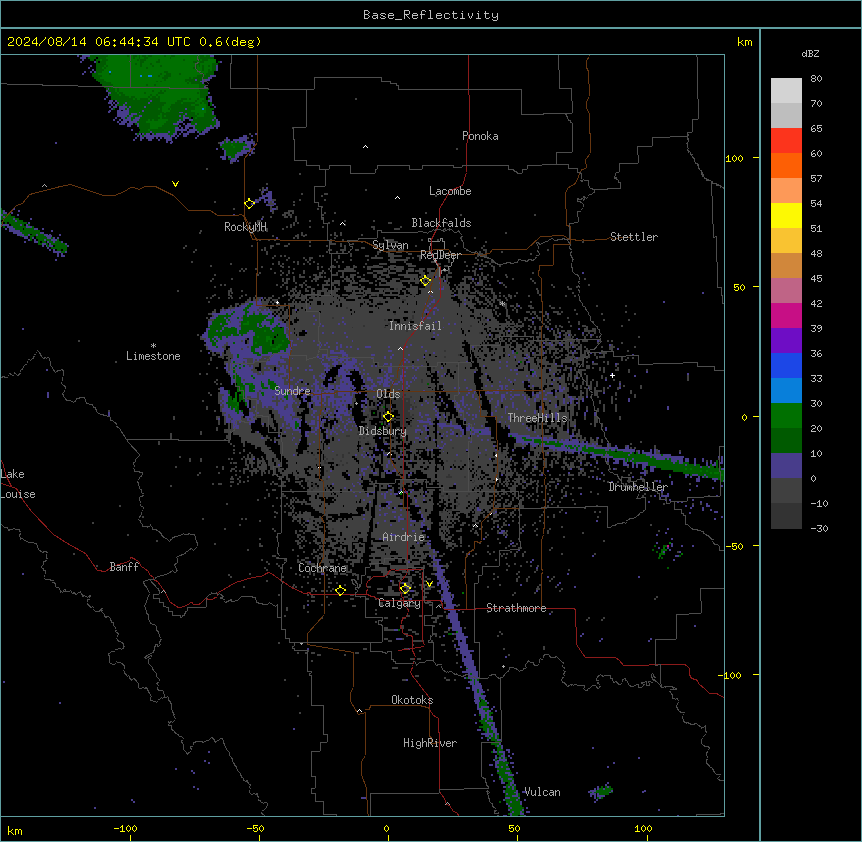Screen dimensions: 862x842
Task: Click the Sundre label
Action: (x=292, y=391)
